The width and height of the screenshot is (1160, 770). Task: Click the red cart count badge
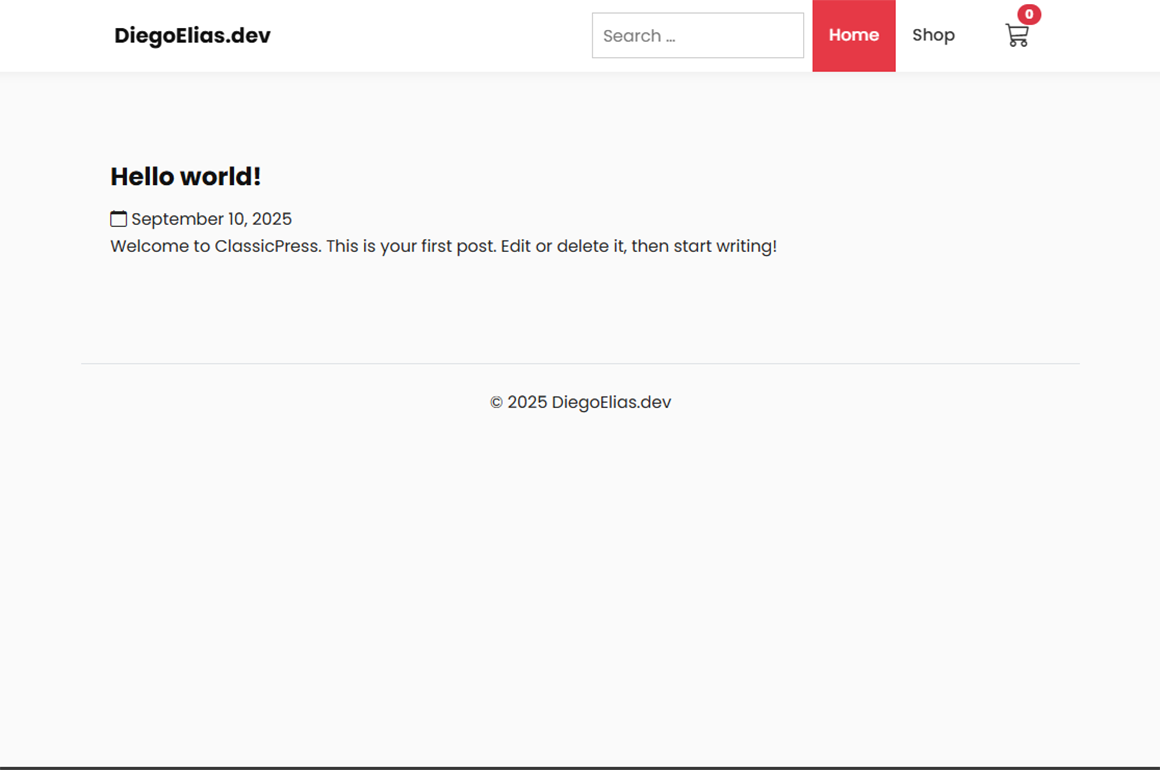[1028, 14]
